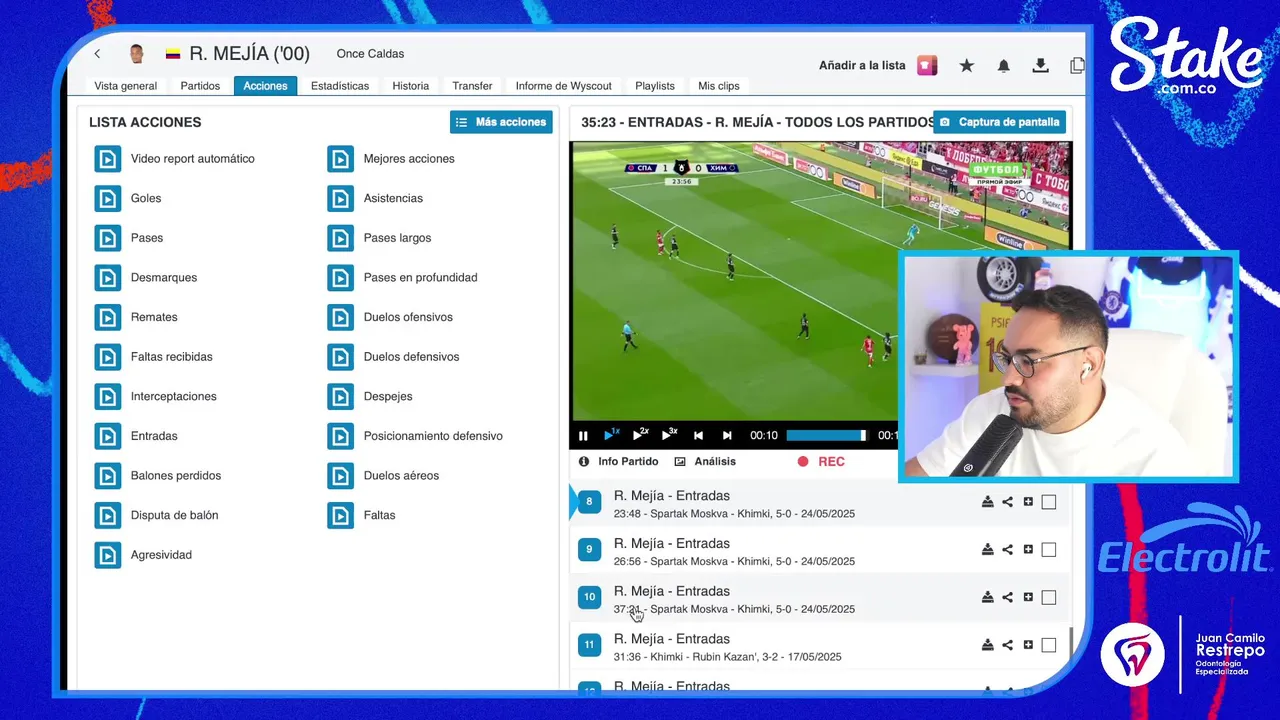Open the Transfer tab
Viewport: 1280px width, 720px height.
coord(472,86)
